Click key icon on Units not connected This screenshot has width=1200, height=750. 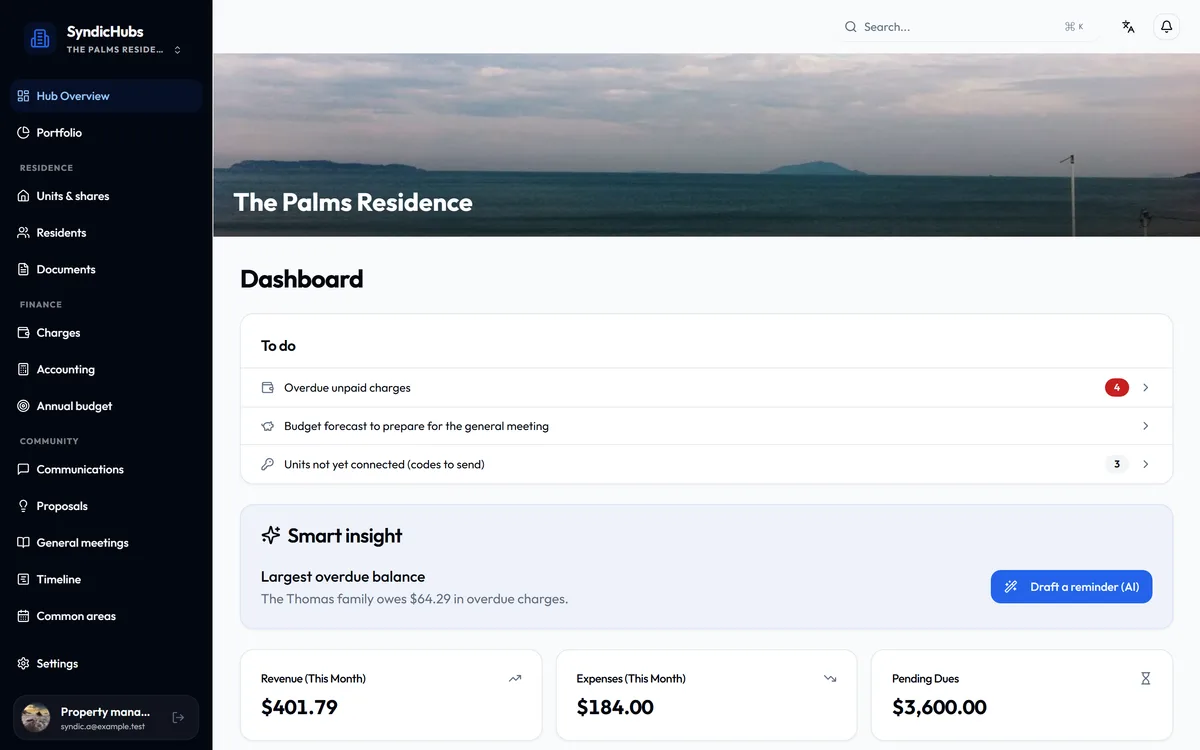pyautogui.click(x=267, y=464)
